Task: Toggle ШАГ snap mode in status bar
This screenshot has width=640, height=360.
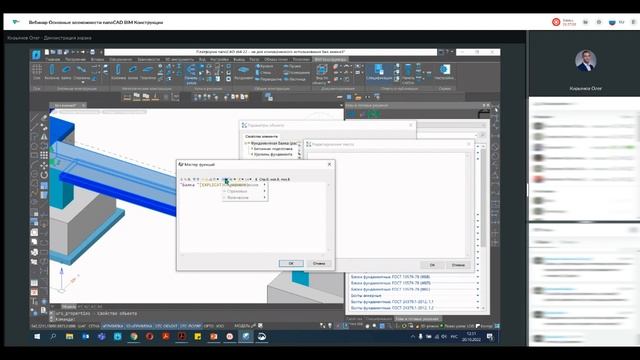Action: coord(82,326)
